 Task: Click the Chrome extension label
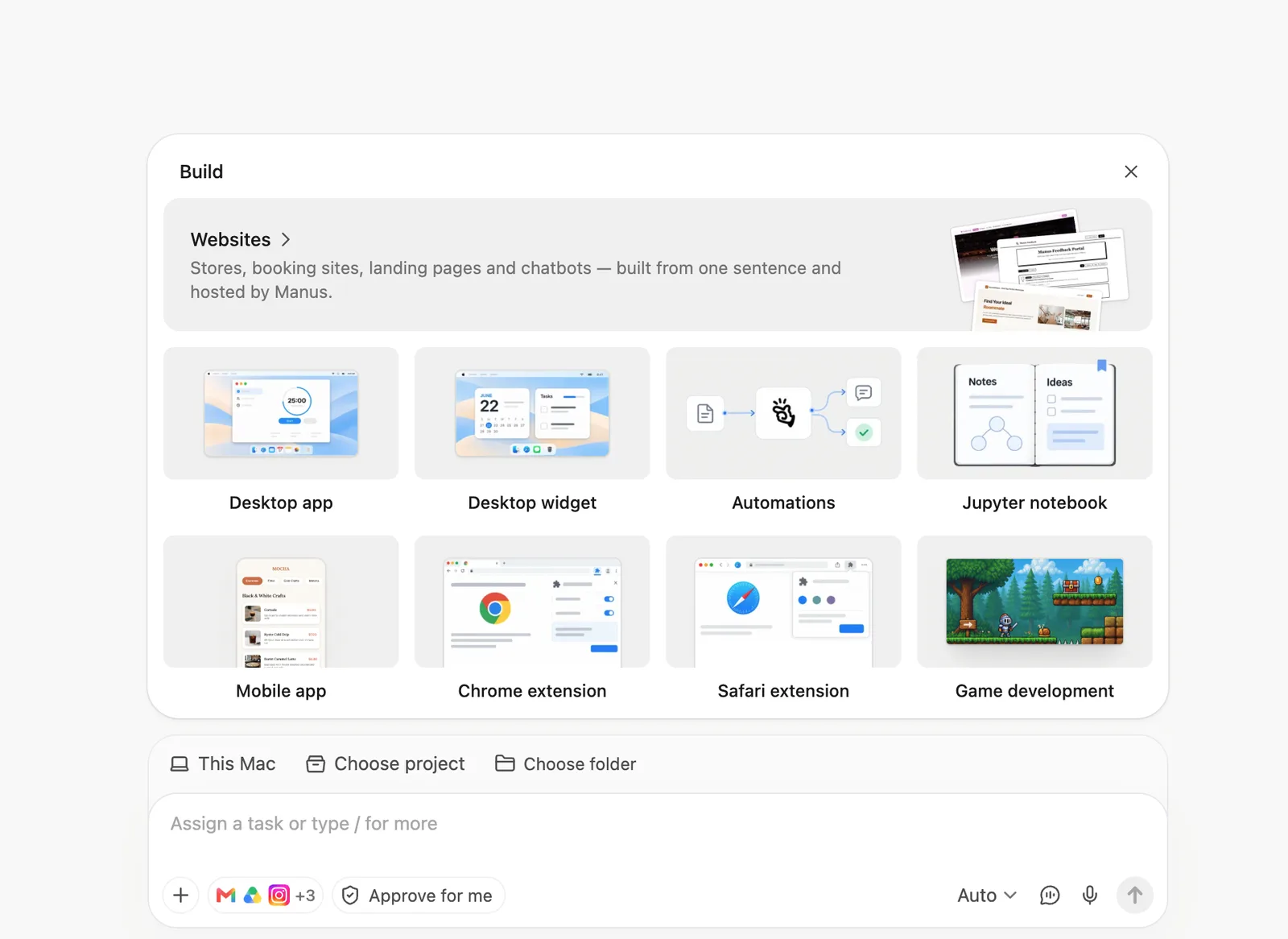coord(532,691)
